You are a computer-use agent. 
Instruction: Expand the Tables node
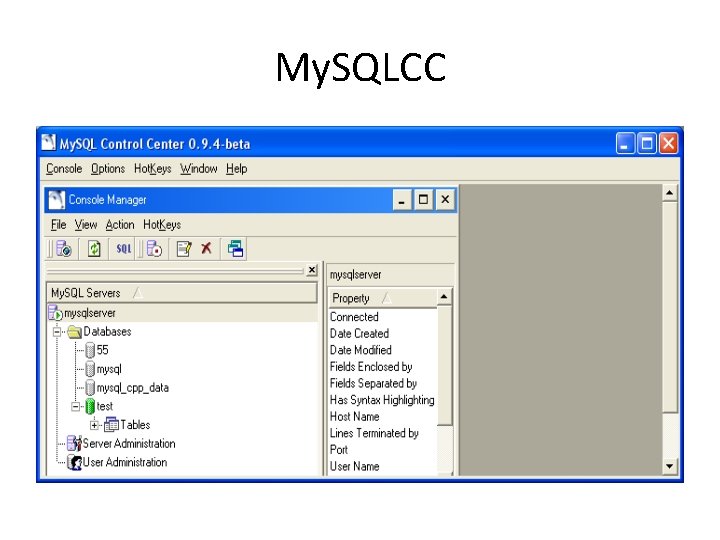[x=94, y=425]
